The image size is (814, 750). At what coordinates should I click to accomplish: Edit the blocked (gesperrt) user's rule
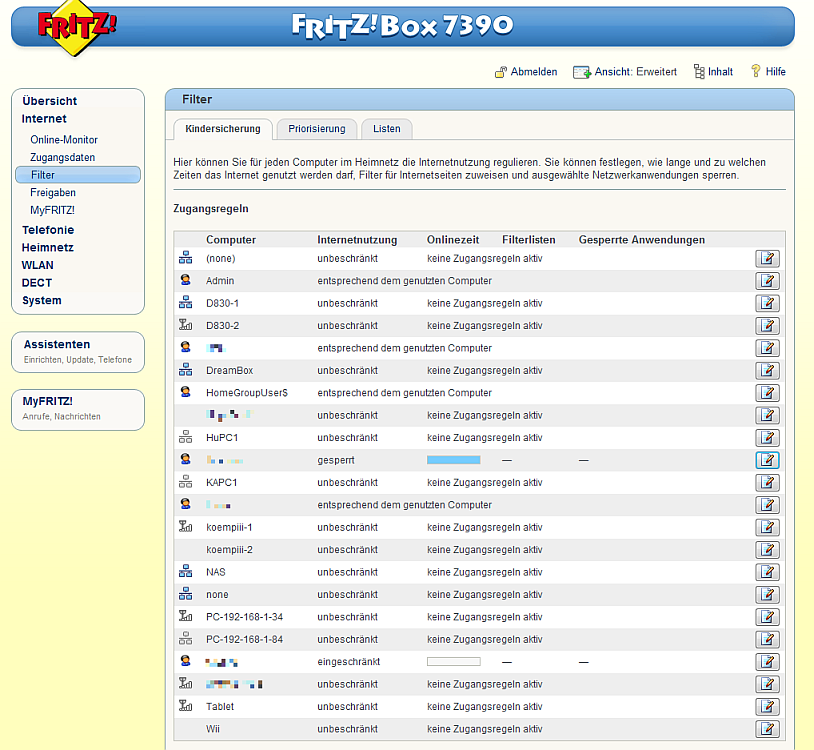coord(767,460)
